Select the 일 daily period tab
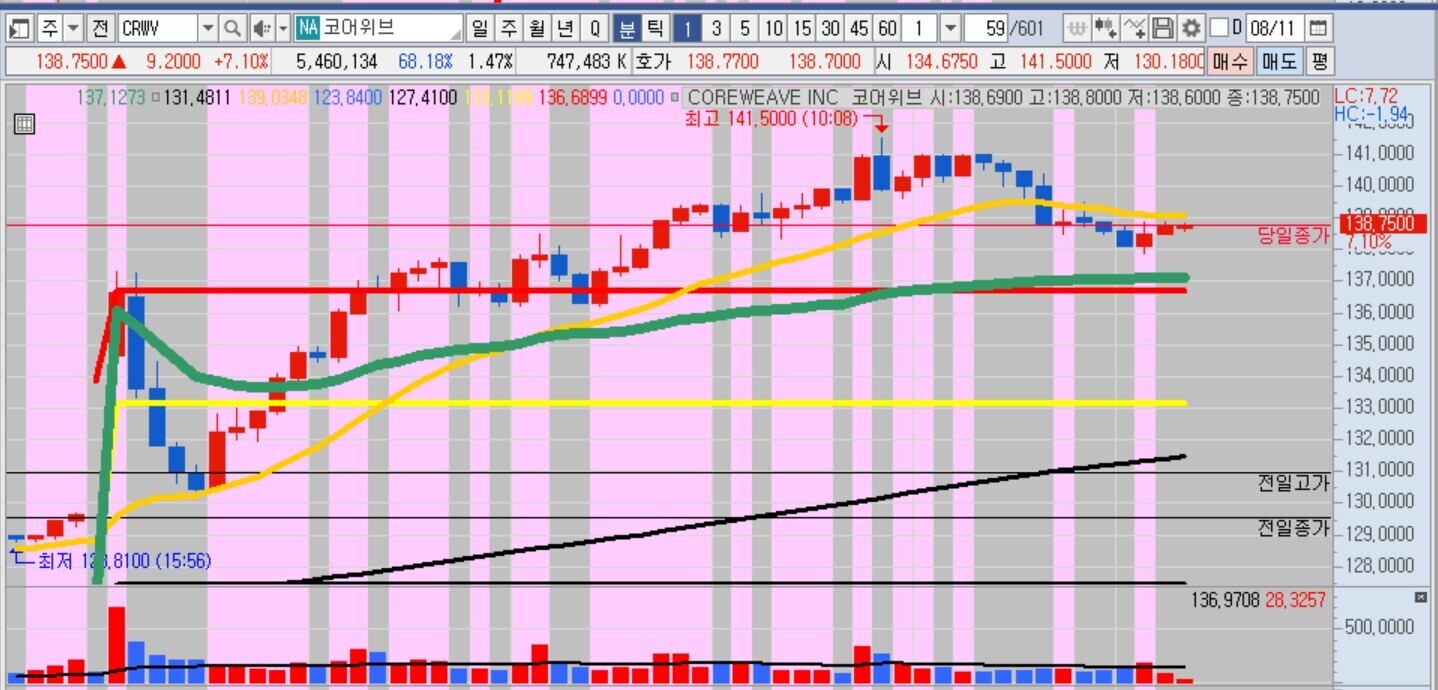1438x690 pixels. [x=481, y=28]
